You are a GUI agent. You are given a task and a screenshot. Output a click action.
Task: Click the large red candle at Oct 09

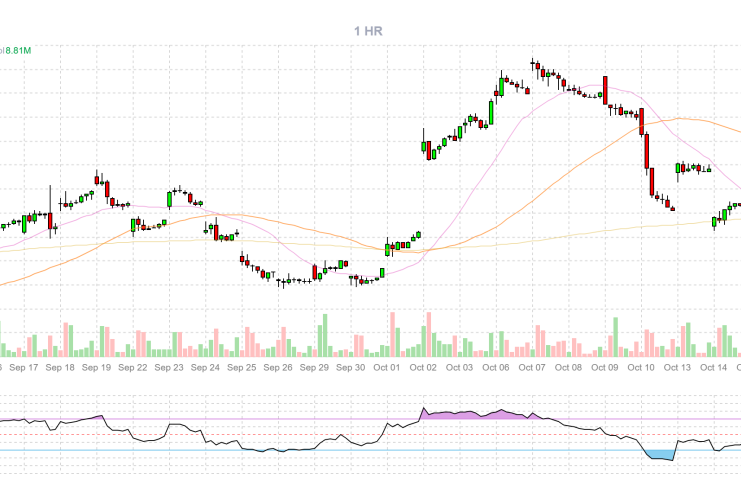coord(605,88)
